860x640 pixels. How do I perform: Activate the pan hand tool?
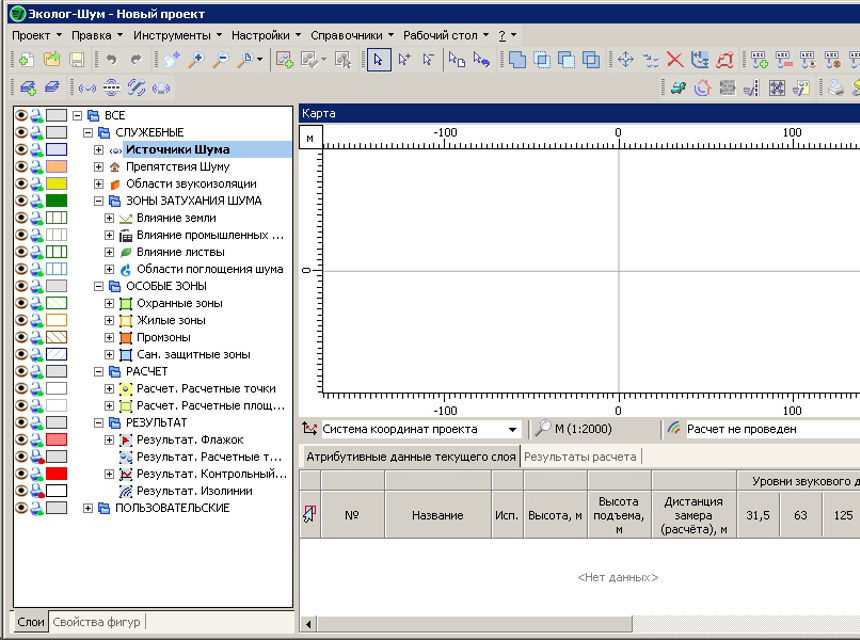coord(171,59)
